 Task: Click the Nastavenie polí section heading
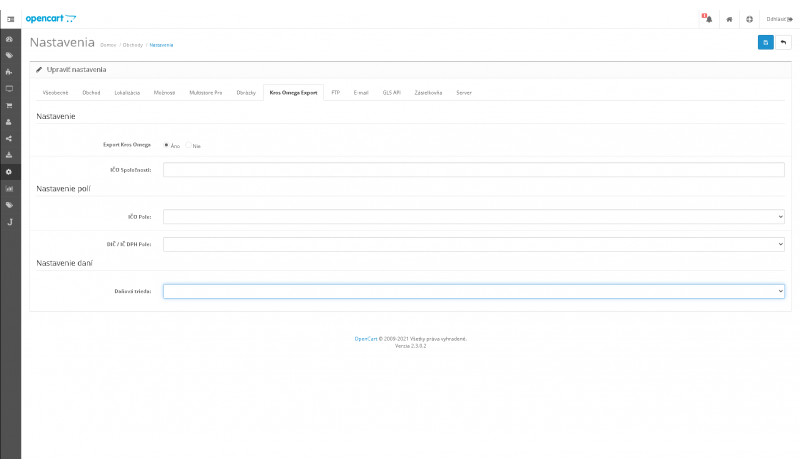click(63, 189)
